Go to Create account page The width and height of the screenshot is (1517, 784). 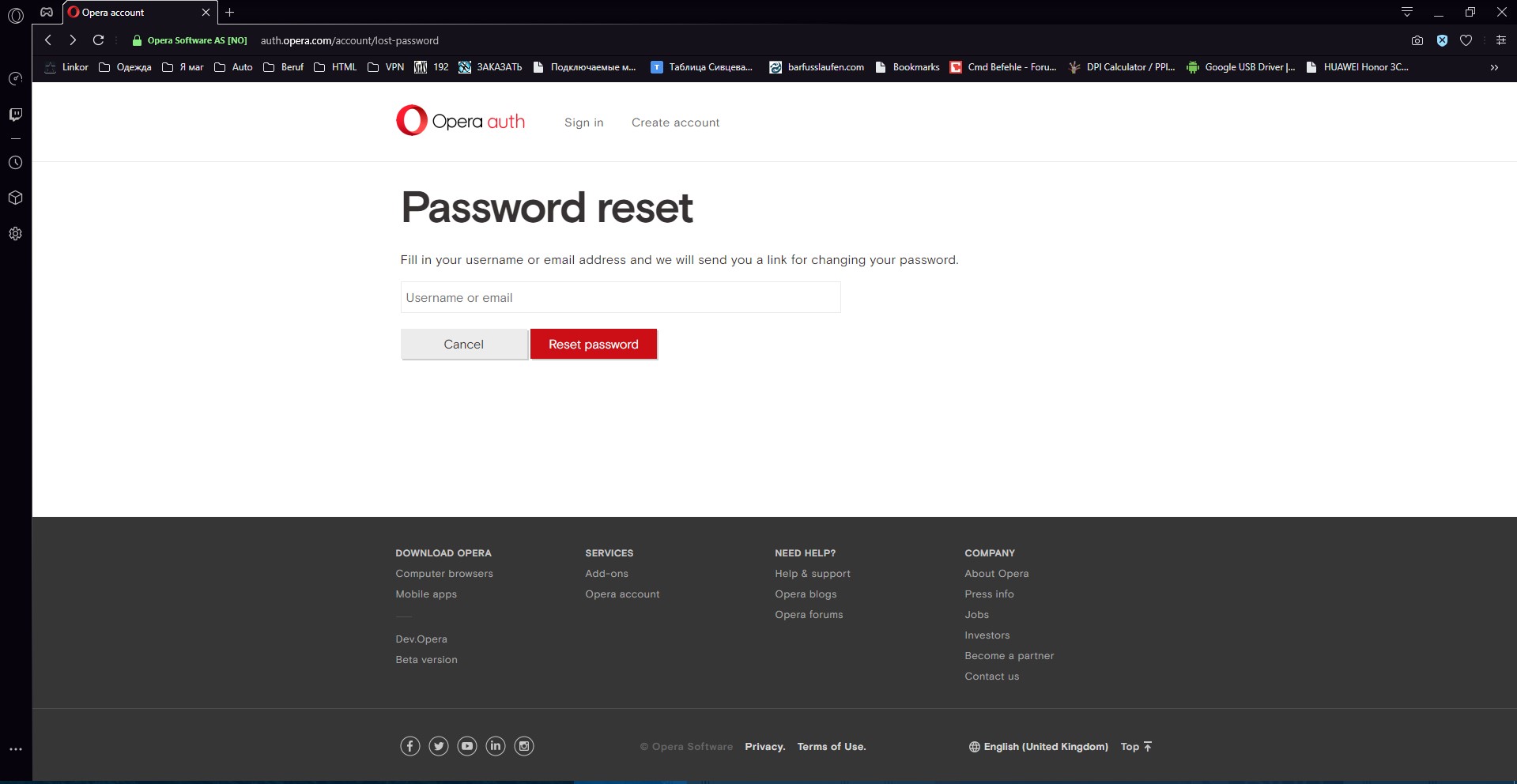tap(675, 122)
